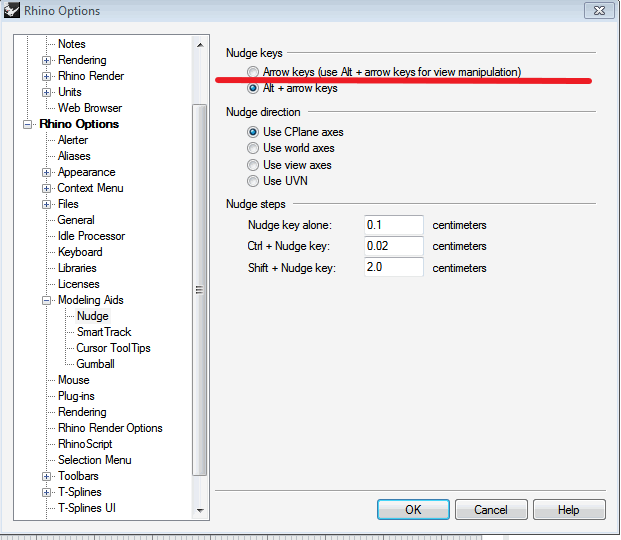
Task: Click the tree scrollbar down arrow
Action: tap(200, 510)
